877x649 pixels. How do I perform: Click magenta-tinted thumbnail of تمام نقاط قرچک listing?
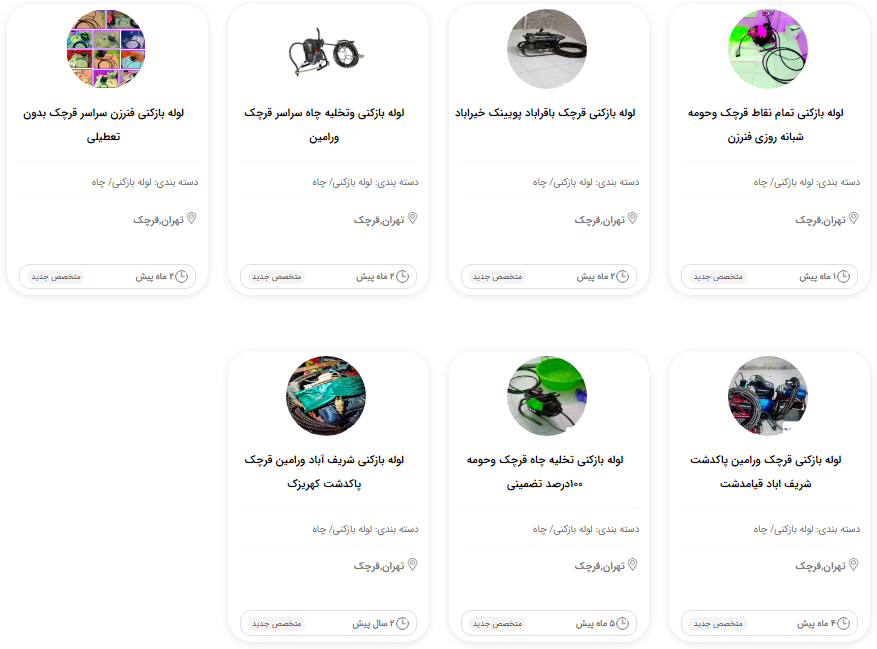pyautogui.click(x=768, y=49)
